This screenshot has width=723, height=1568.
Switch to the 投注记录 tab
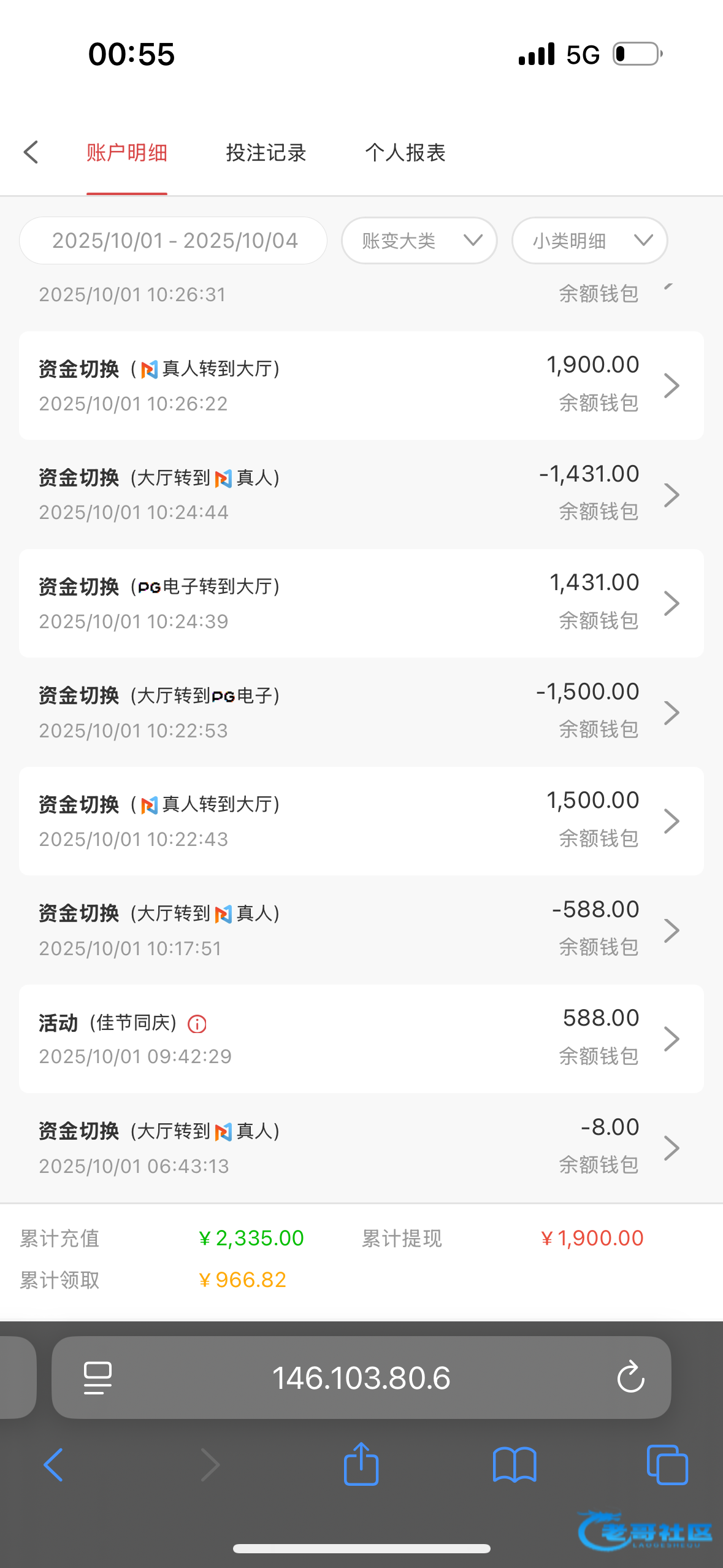tap(266, 153)
